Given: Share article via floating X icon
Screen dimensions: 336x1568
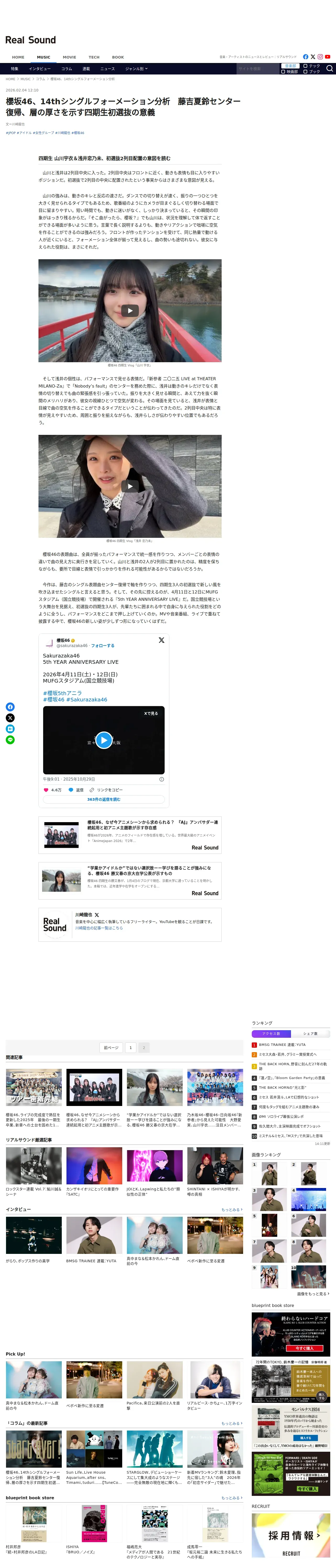Looking at the screenshot, I should point(10,718).
